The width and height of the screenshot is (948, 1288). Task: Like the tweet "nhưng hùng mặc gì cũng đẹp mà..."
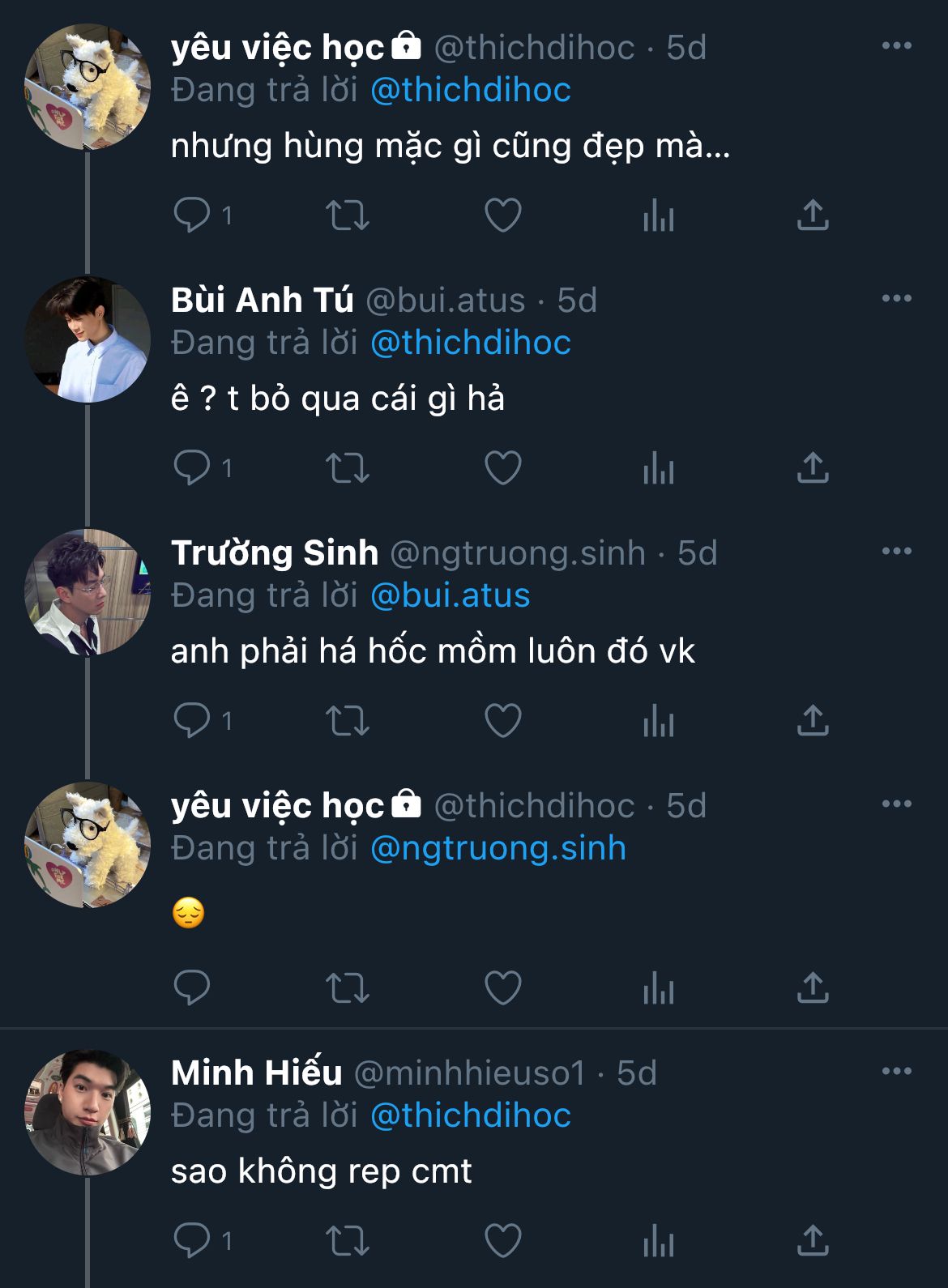coord(502,215)
